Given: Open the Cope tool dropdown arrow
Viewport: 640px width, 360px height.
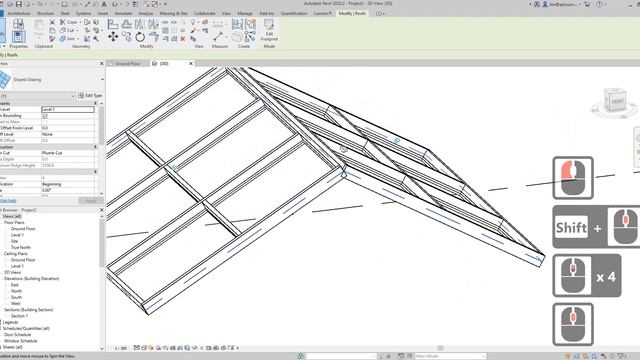Looking at the screenshot, I should (80, 22).
